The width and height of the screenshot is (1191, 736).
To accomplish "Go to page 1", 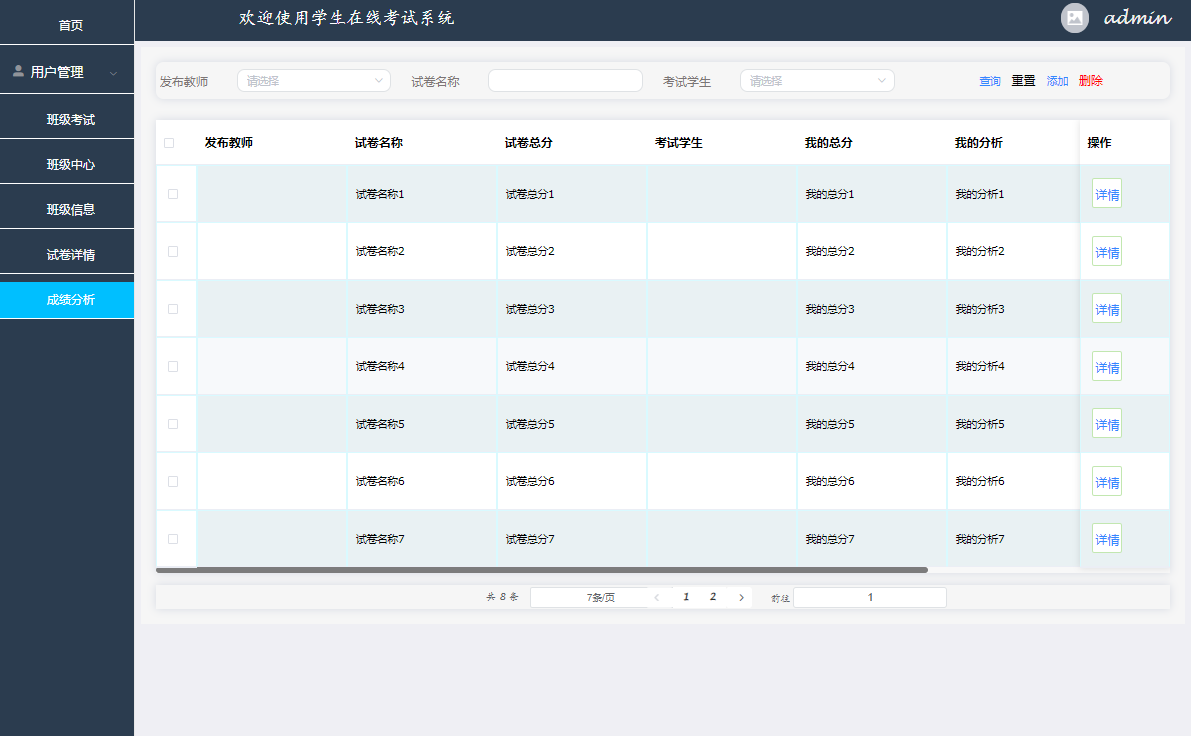I will pyautogui.click(x=686, y=597).
